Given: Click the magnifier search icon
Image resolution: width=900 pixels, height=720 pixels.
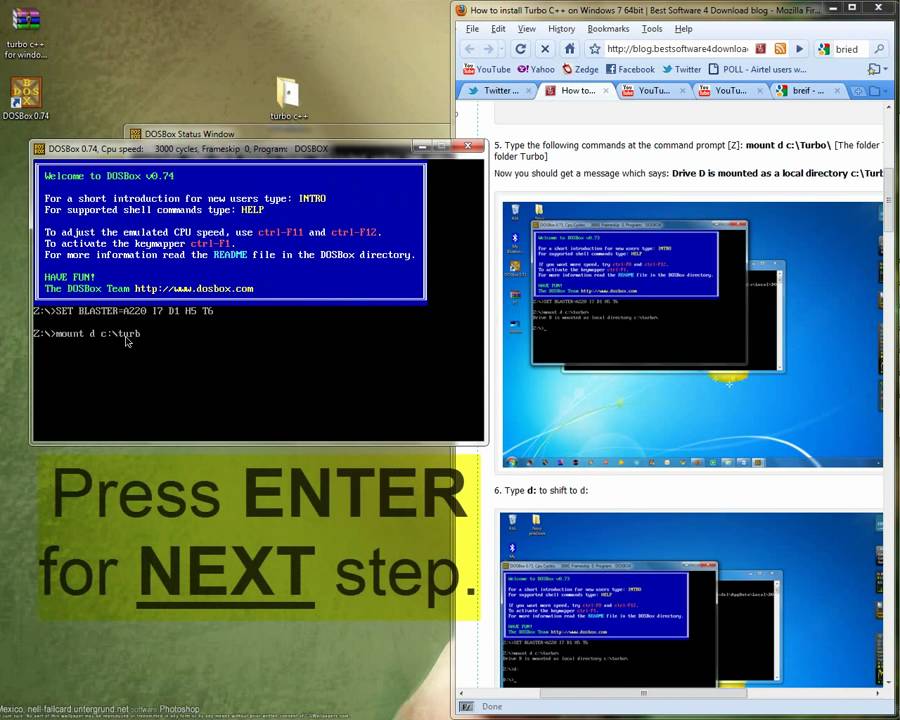Looking at the screenshot, I should [x=879, y=49].
